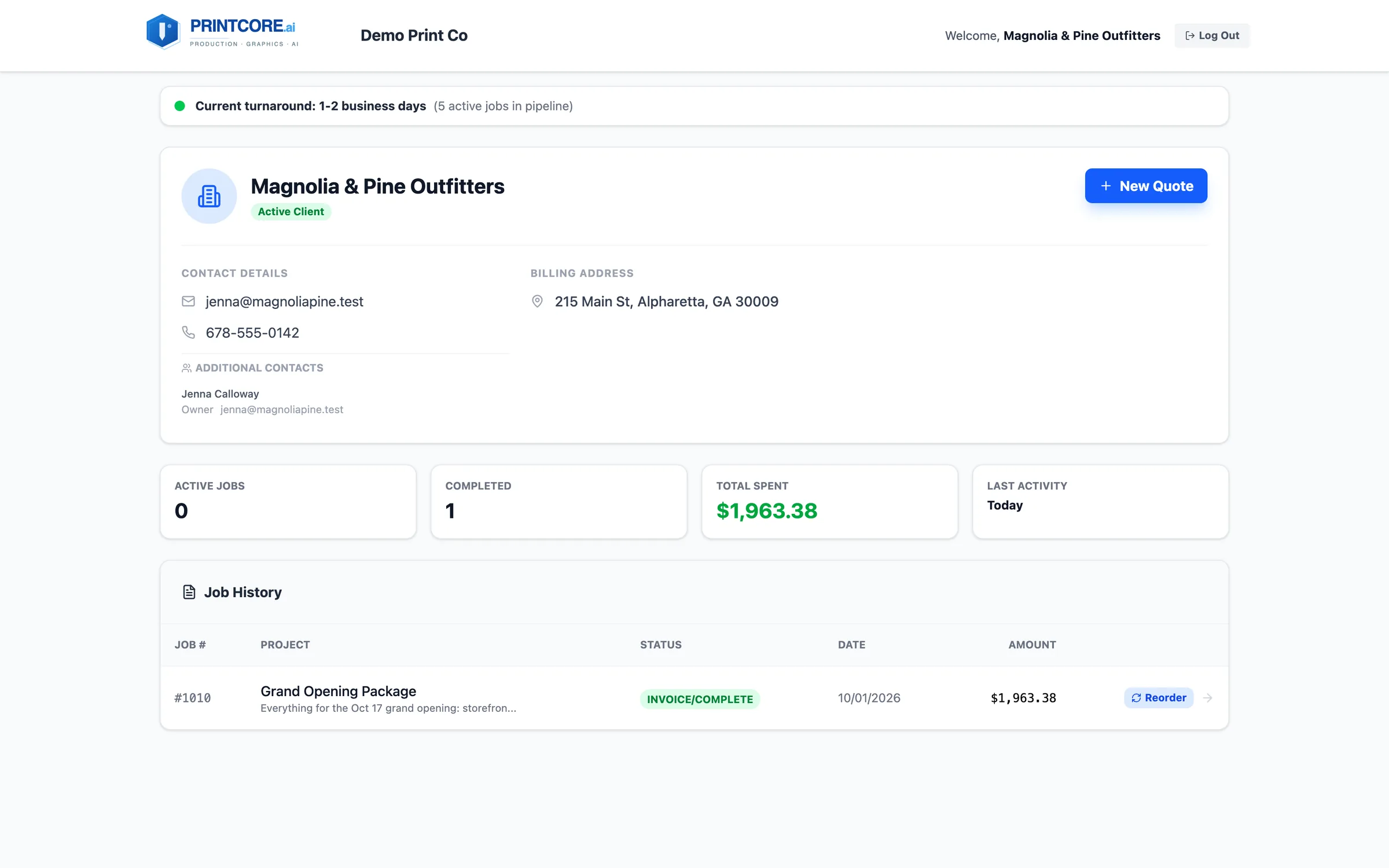1389x868 pixels.
Task: Click the current turnaround banner text
Action: click(x=310, y=106)
